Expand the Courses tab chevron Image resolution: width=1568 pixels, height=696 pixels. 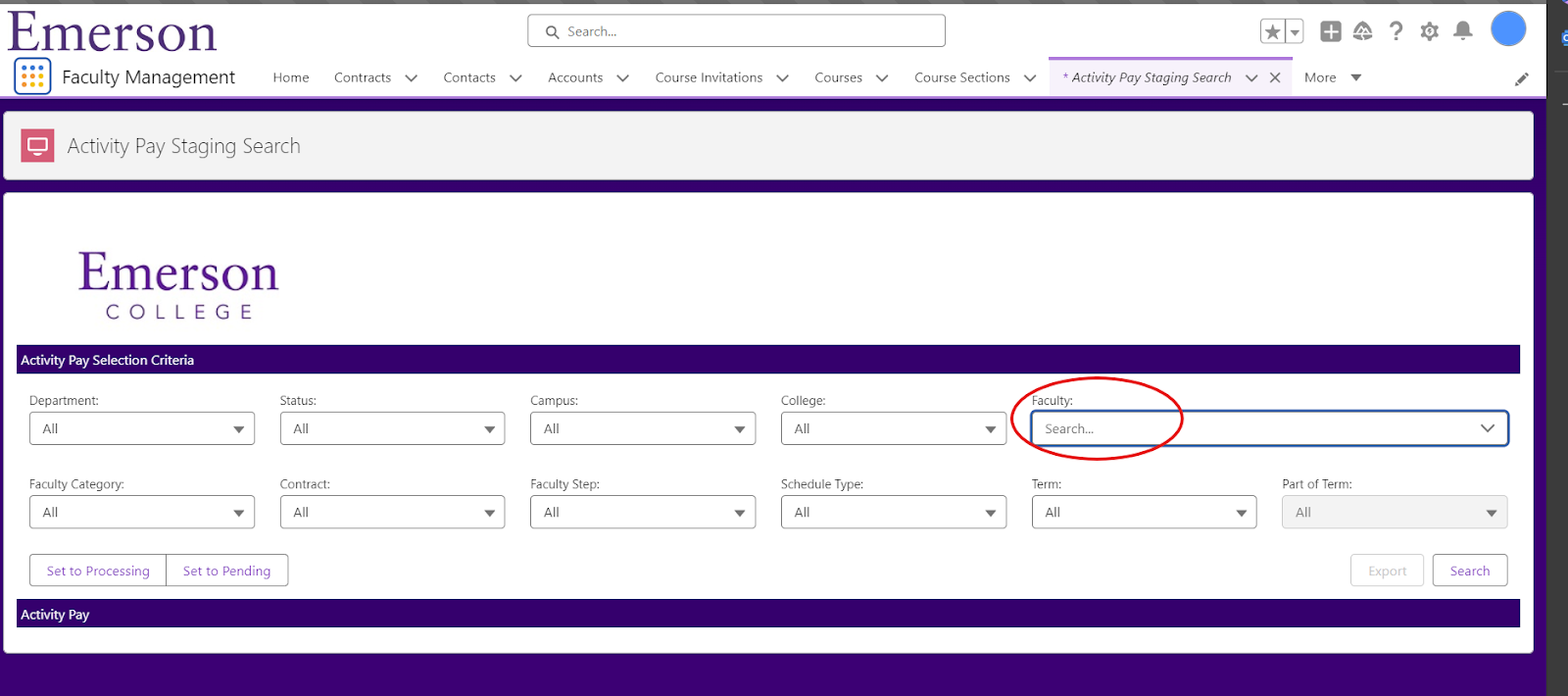click(882, 78)
